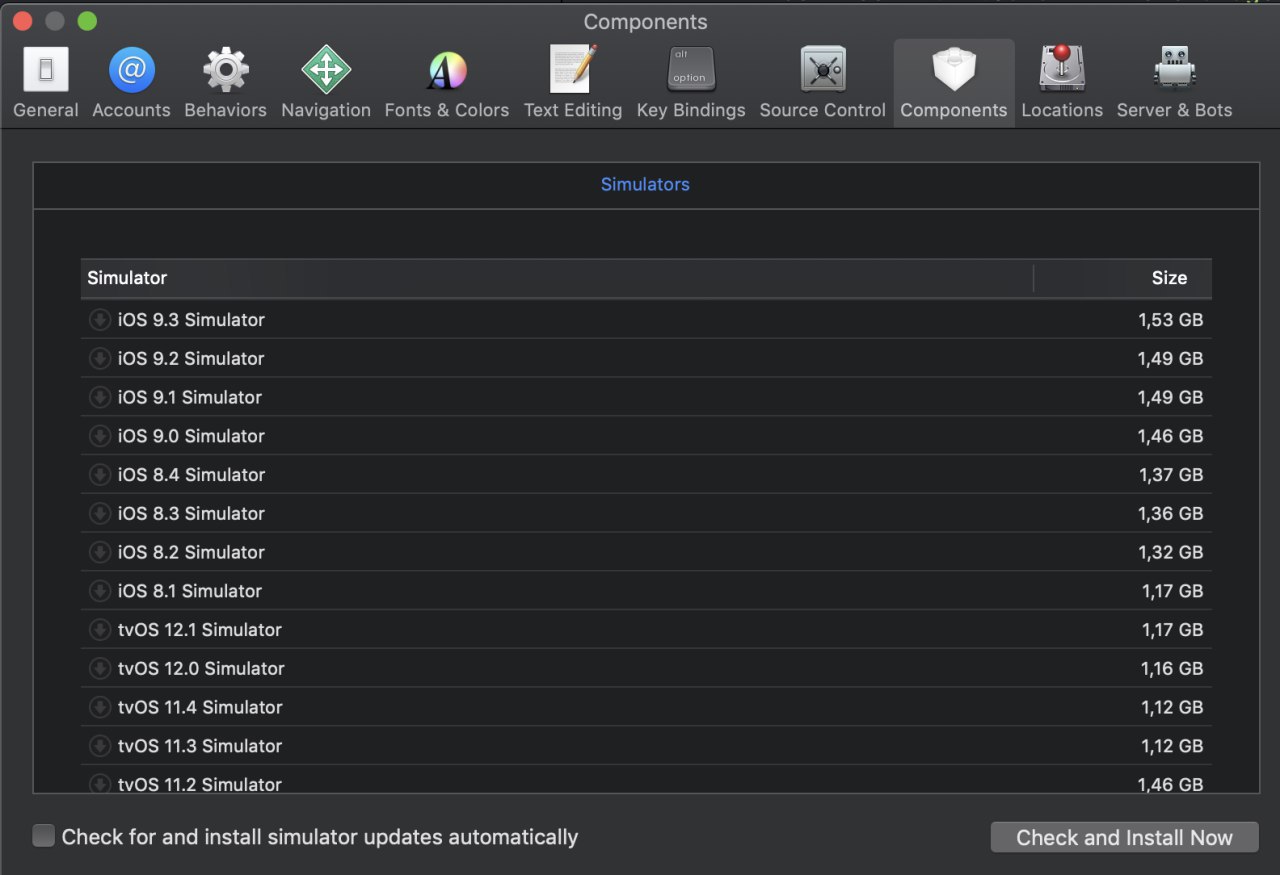Download the iOS 8.3 Simulator

[99, 513]
